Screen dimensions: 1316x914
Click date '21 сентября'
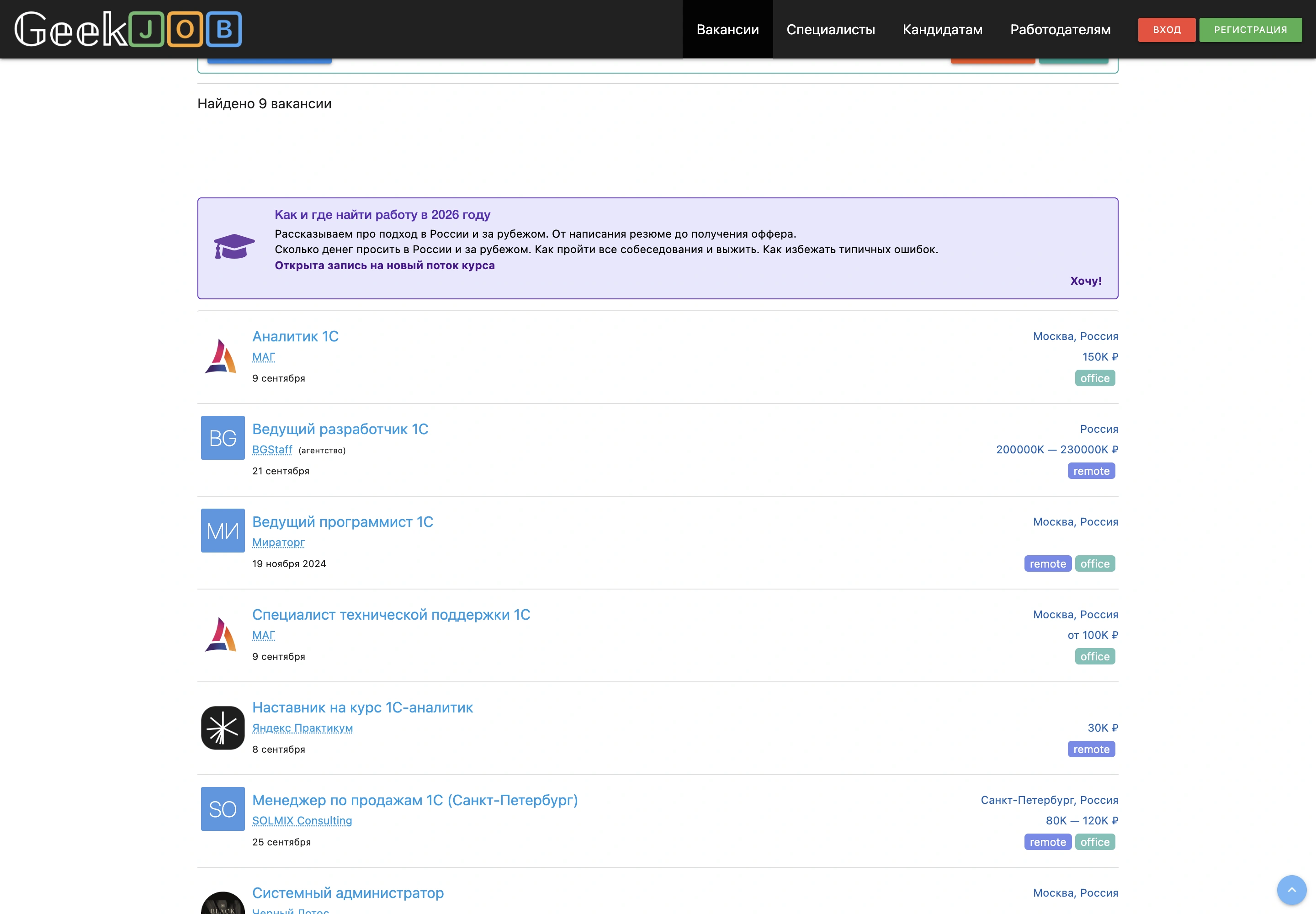[281, 471]
